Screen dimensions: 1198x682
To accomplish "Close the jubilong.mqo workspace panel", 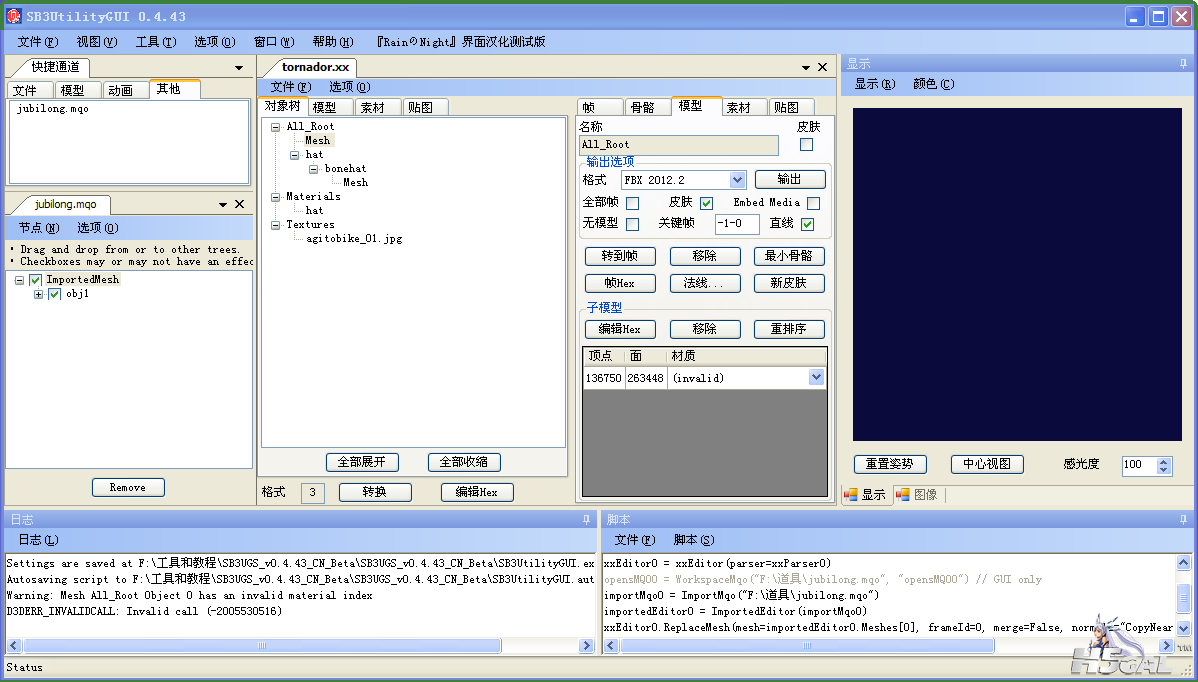I will [x=239, y=204].
